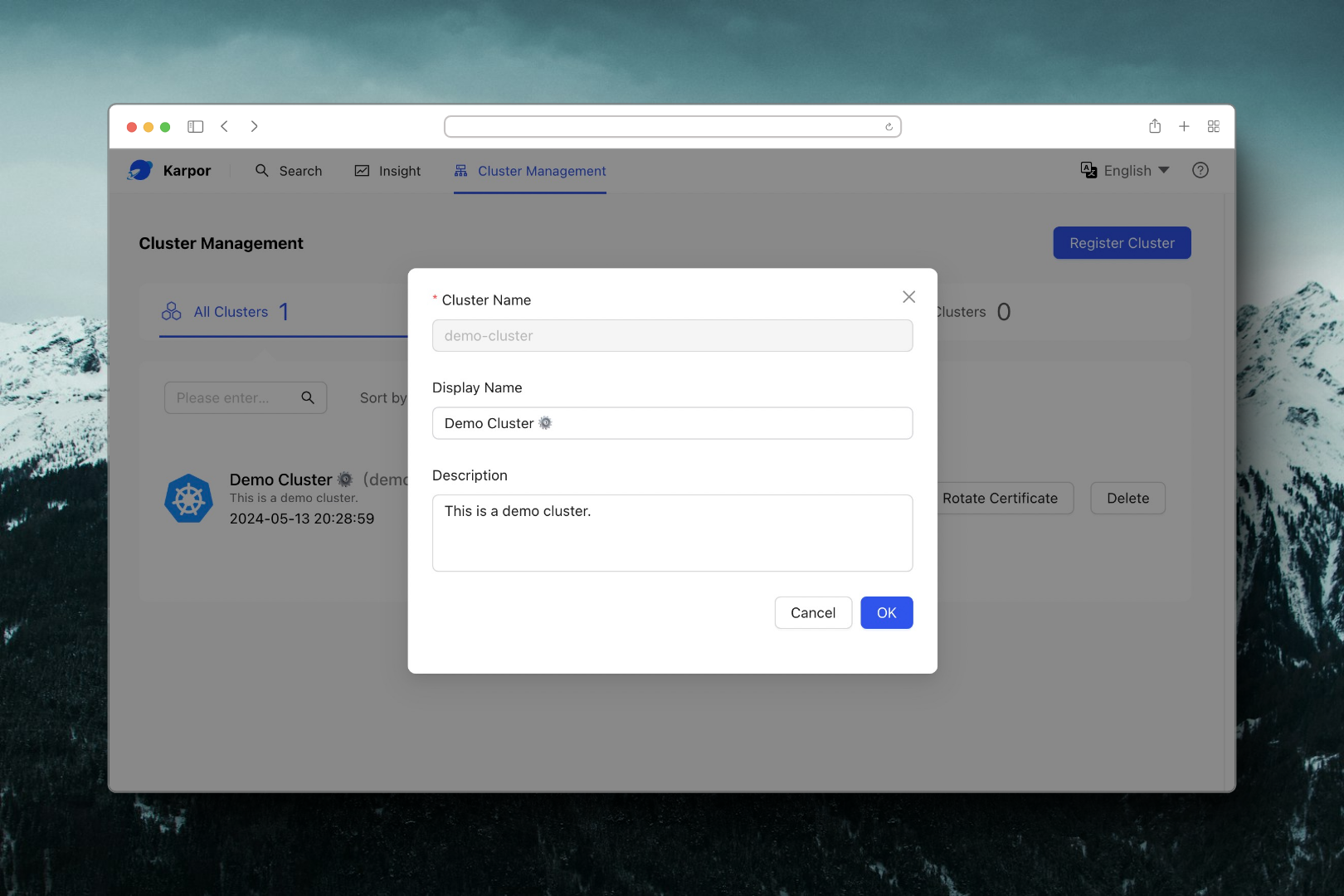Reload the page from address bar

click(889, 127)
